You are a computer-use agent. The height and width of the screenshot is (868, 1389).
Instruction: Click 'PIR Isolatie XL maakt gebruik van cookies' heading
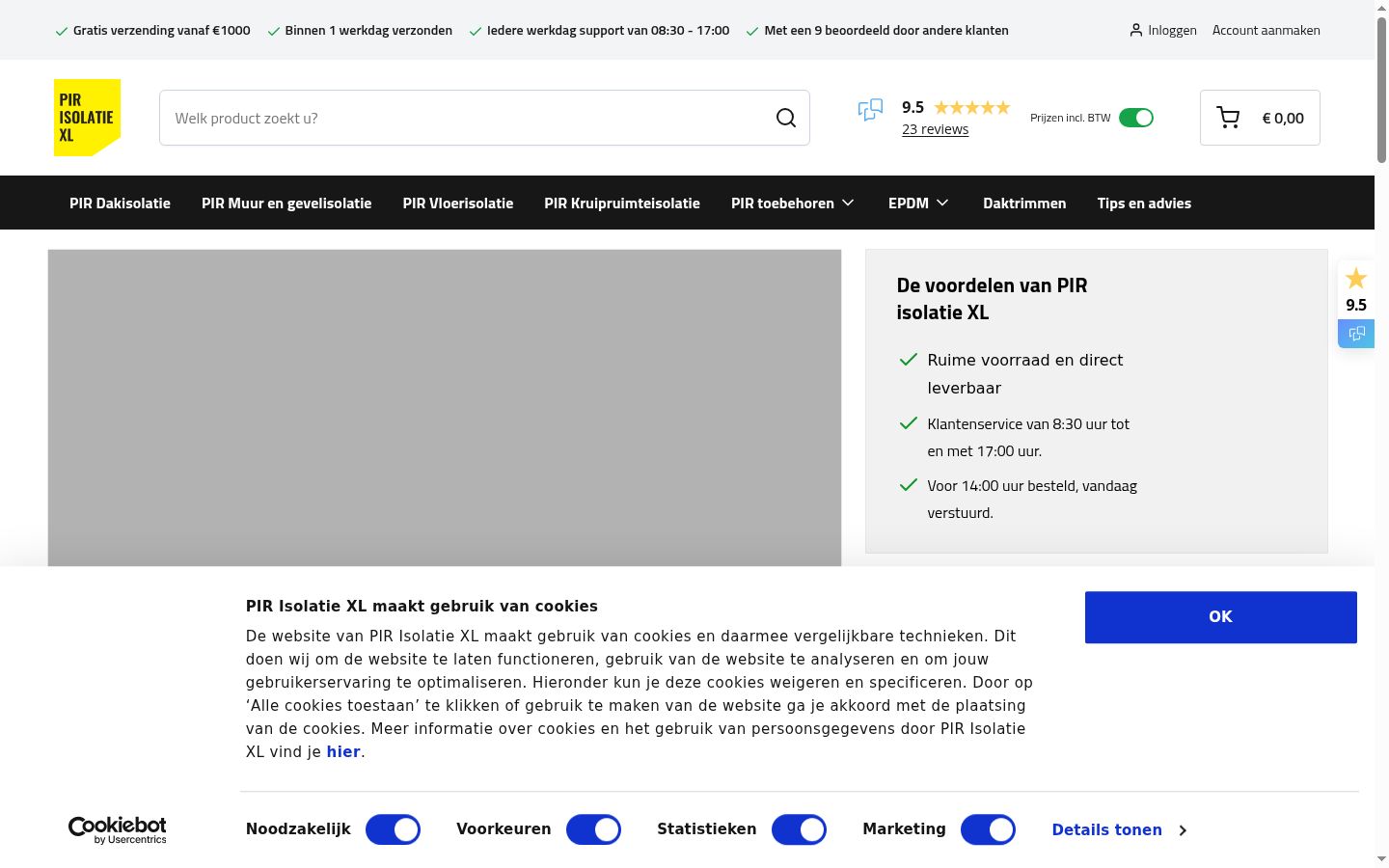[422, 606]
